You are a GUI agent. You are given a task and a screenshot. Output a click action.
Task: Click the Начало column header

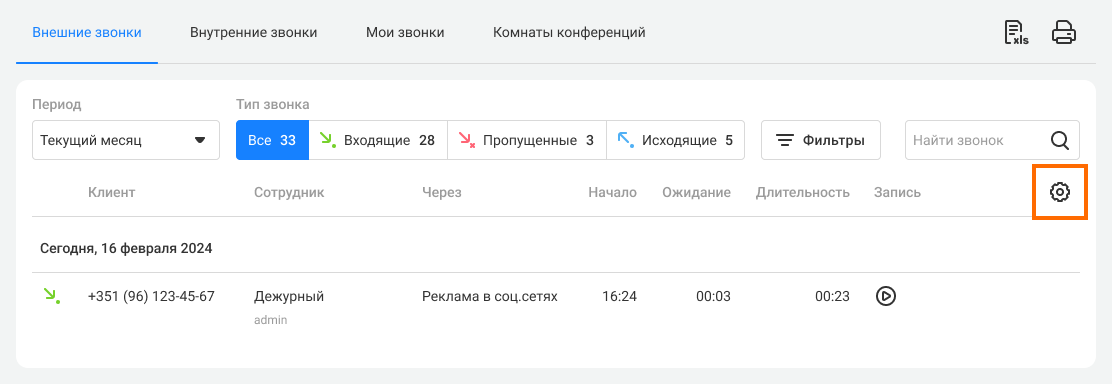click(612, 192)
